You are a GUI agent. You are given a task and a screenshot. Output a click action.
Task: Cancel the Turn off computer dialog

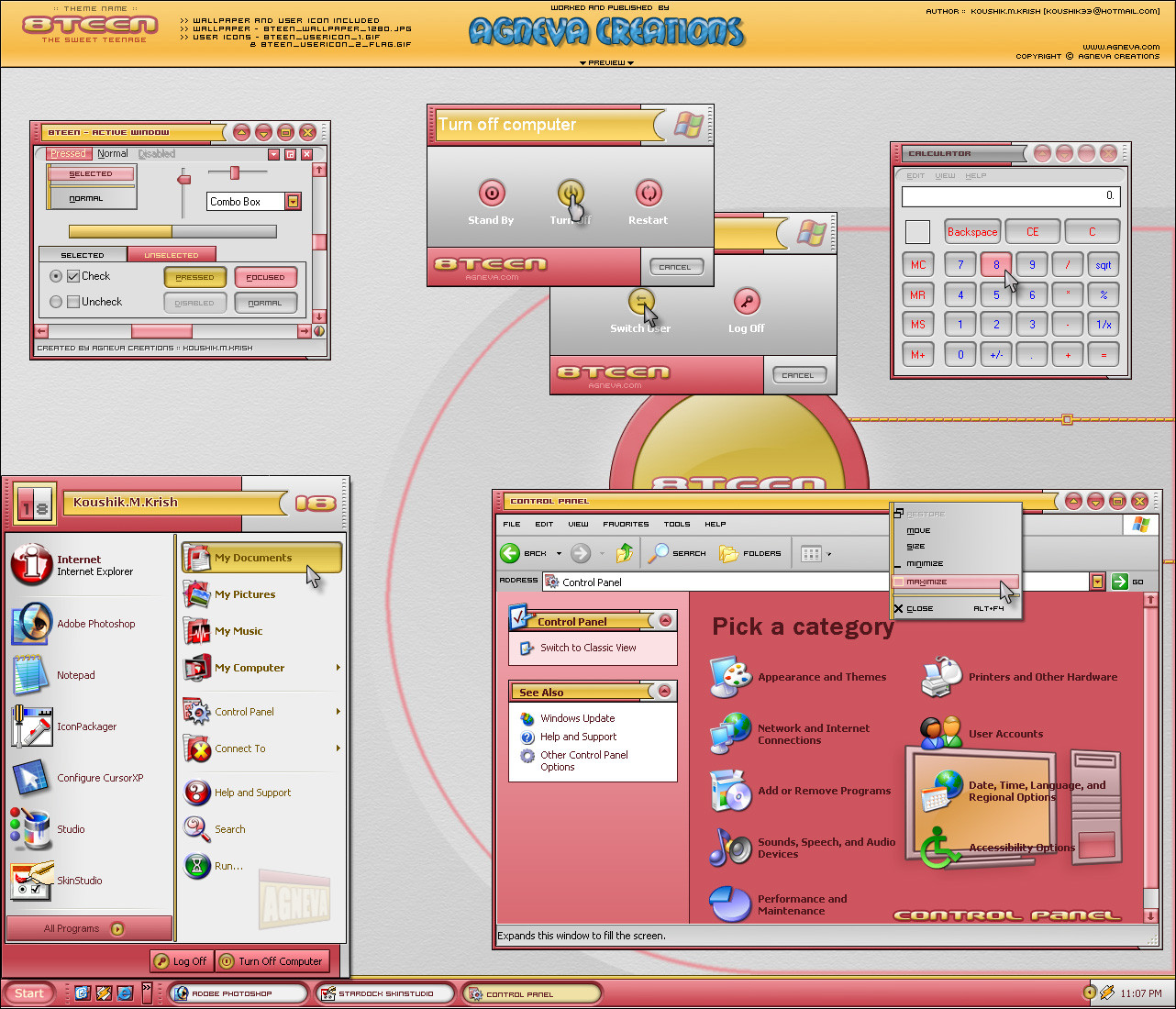pos(675,267)
